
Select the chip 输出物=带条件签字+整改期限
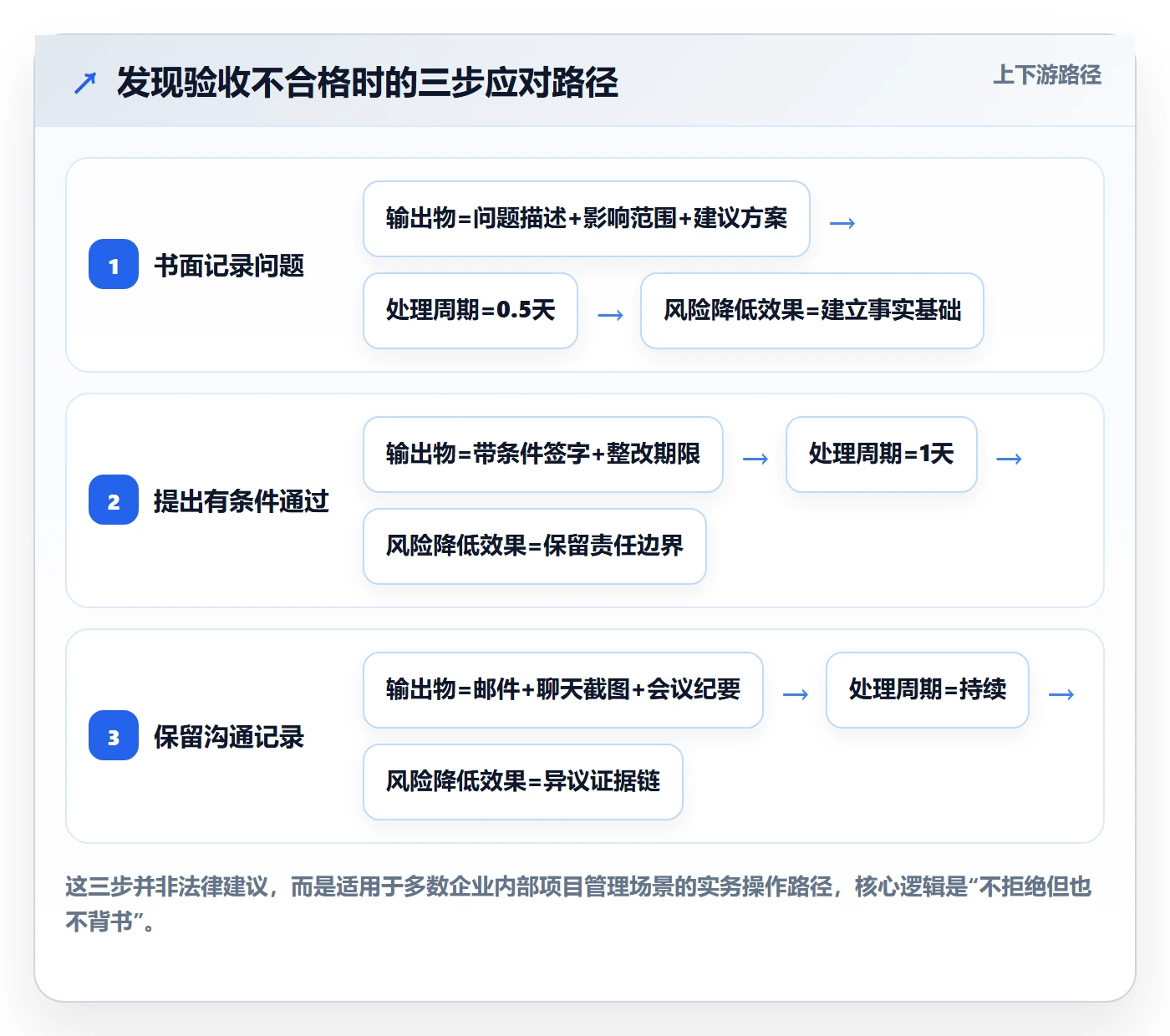pos(543,455)
